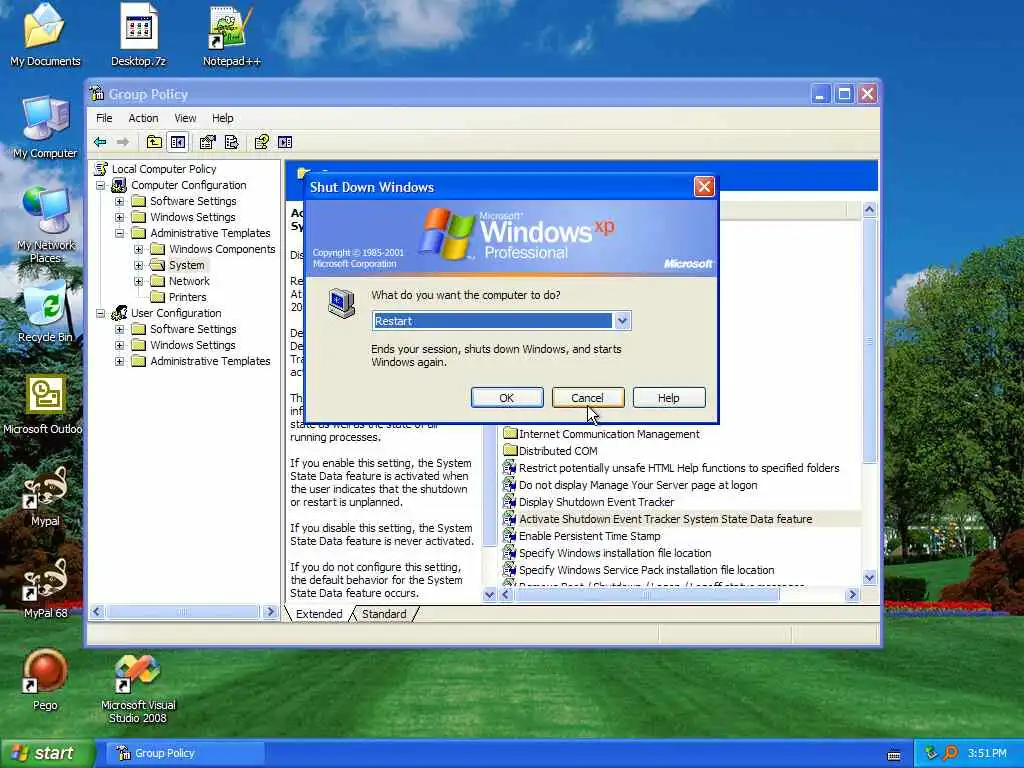
Task: Select Software Settings under User Configuration
Action: [x=193, y=329]
